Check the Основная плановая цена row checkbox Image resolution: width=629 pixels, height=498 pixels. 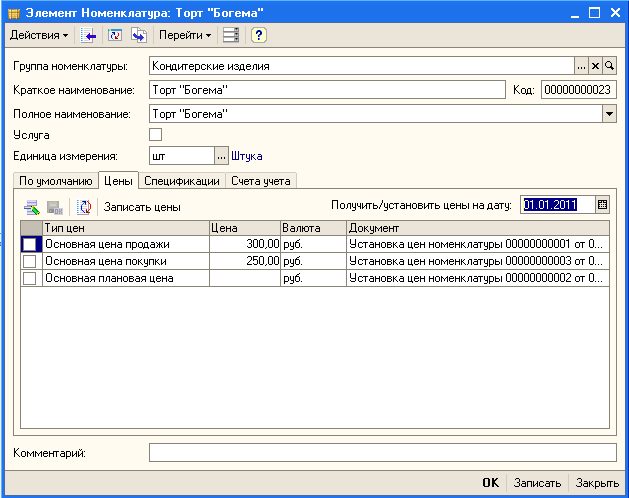point(30,278)
